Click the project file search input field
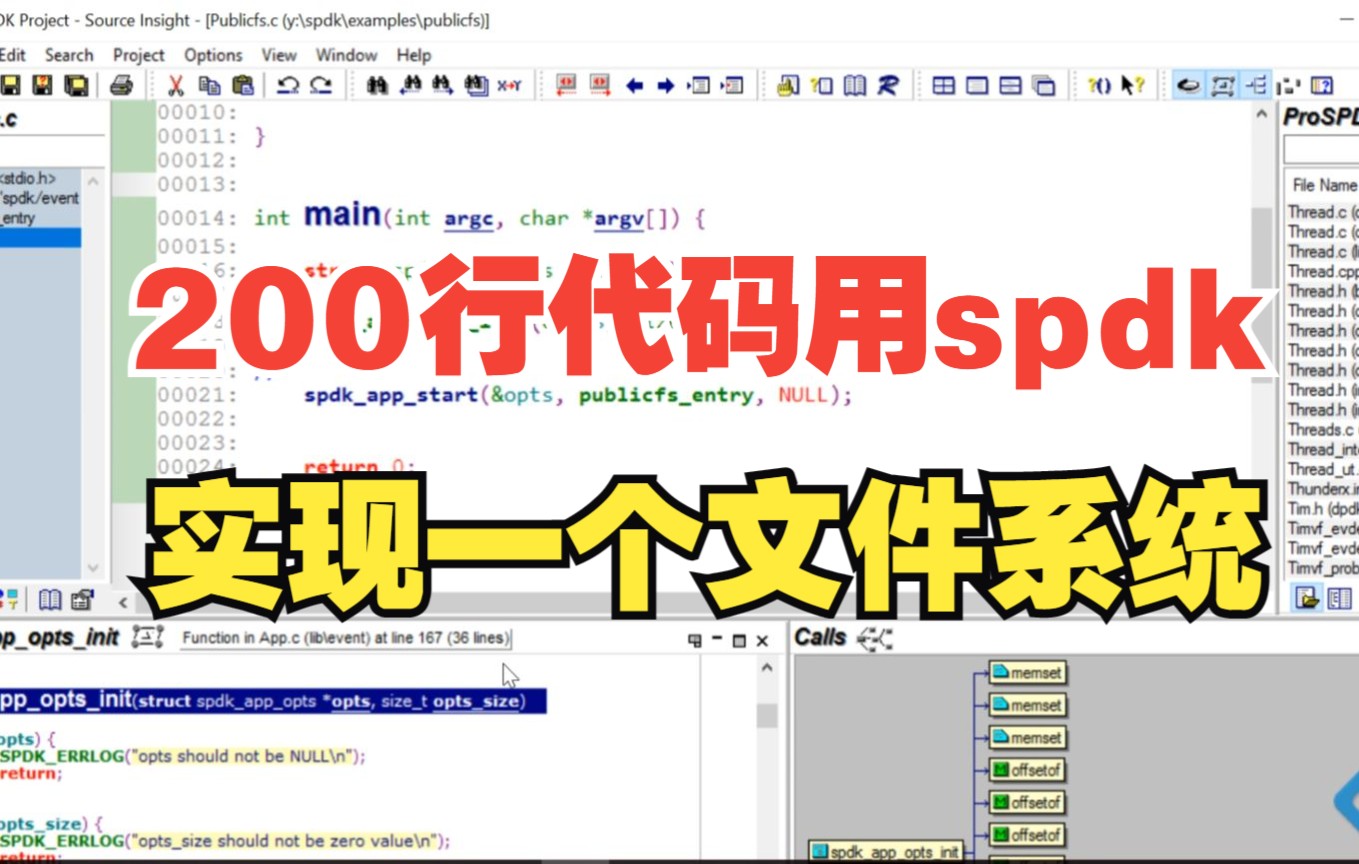The width and height of the screenshot is (1359, 864). click(x=1321, y=150)
